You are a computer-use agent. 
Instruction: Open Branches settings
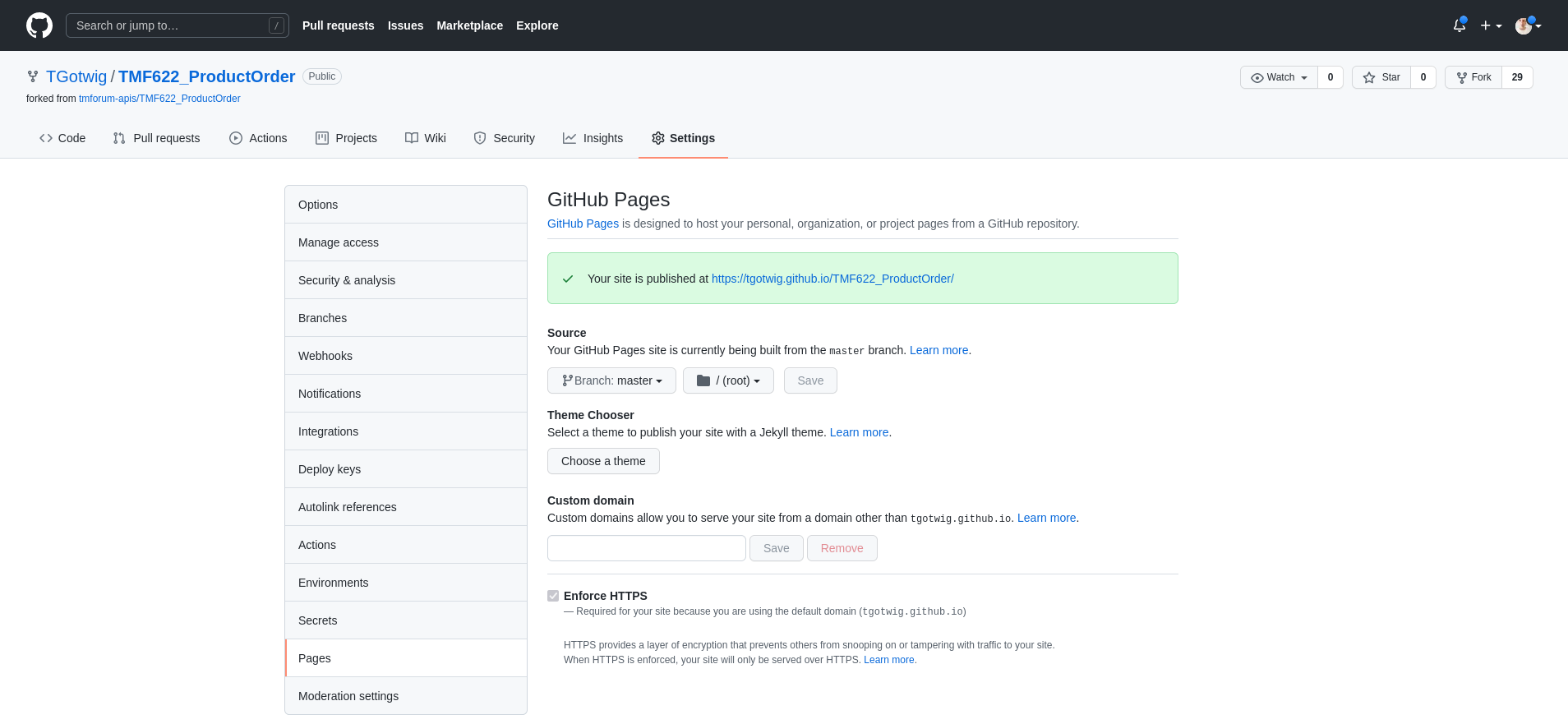click(406, 318)
